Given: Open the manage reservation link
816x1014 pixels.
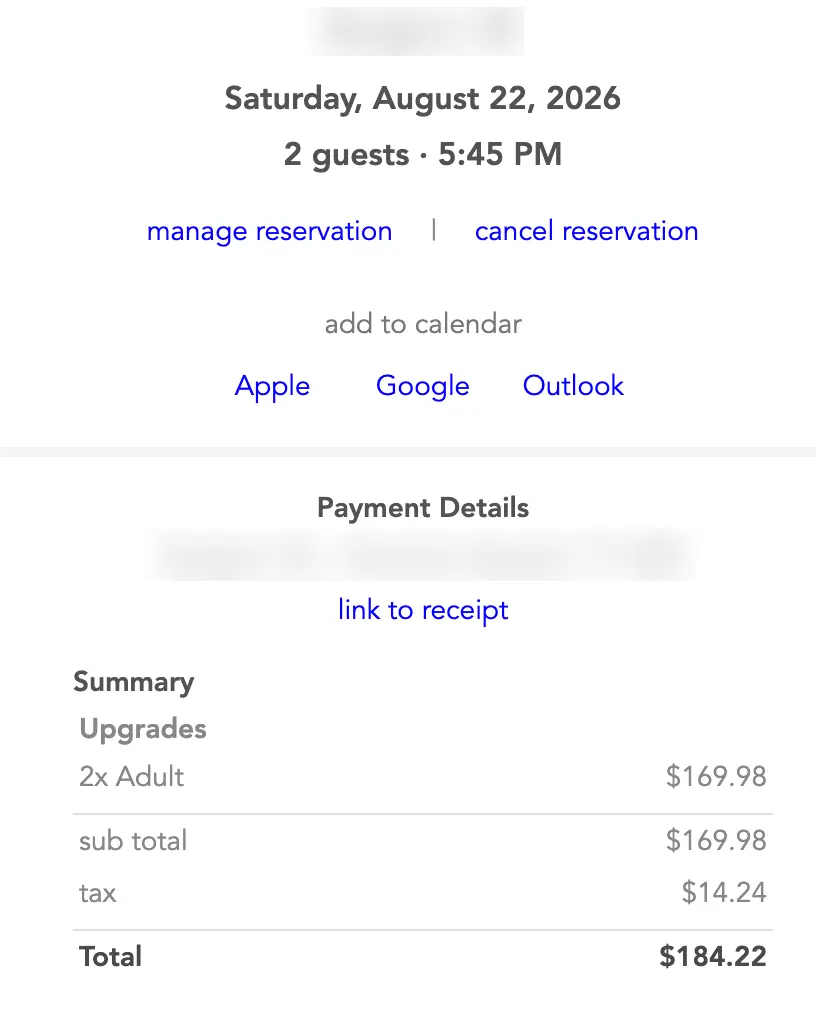Looking at the screenshot, I should (x=270, y=232).
